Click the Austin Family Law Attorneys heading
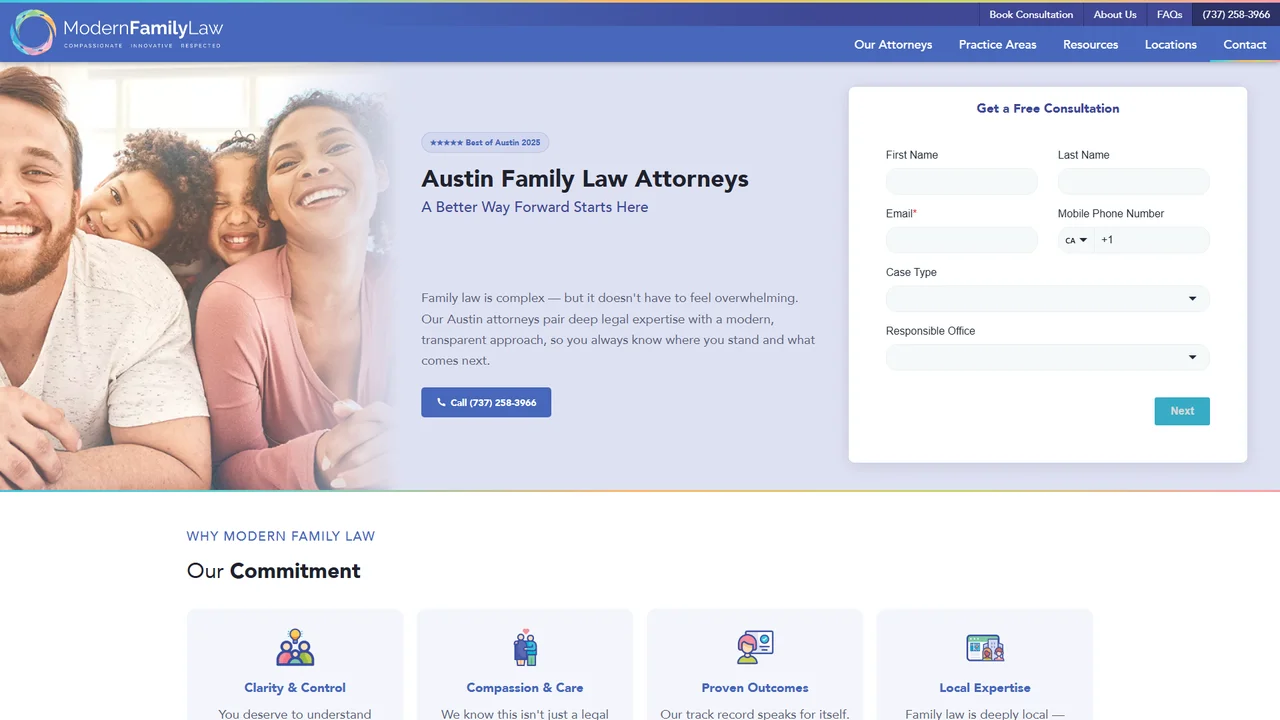Image resolution: width=1280 pixels, height=720 pixels. [x=585, y=179]
